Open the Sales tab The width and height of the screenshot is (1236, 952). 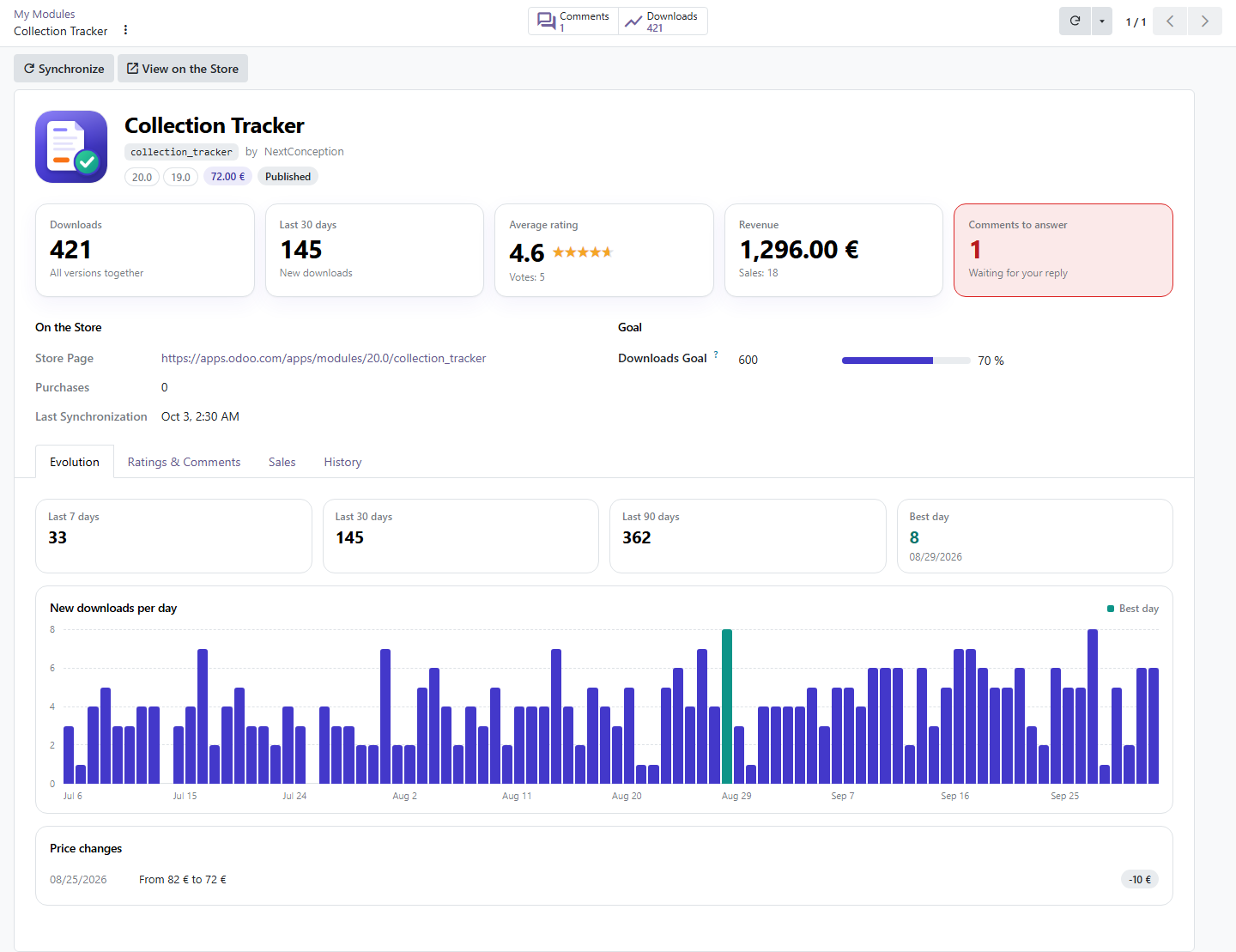[x=282, y=462]
